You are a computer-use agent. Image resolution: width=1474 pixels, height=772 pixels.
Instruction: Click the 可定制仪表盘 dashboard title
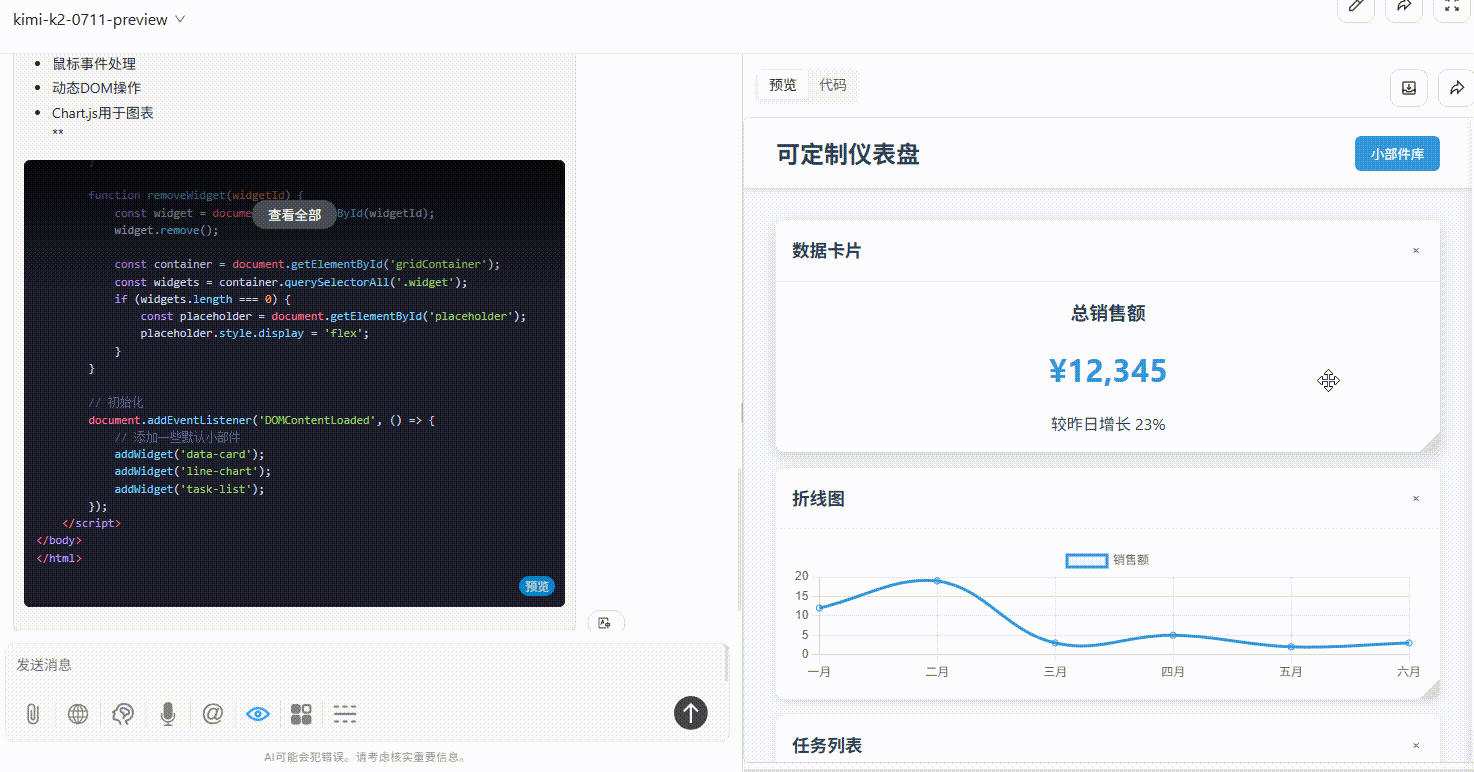pyautogui.click(x=848, y=154)
